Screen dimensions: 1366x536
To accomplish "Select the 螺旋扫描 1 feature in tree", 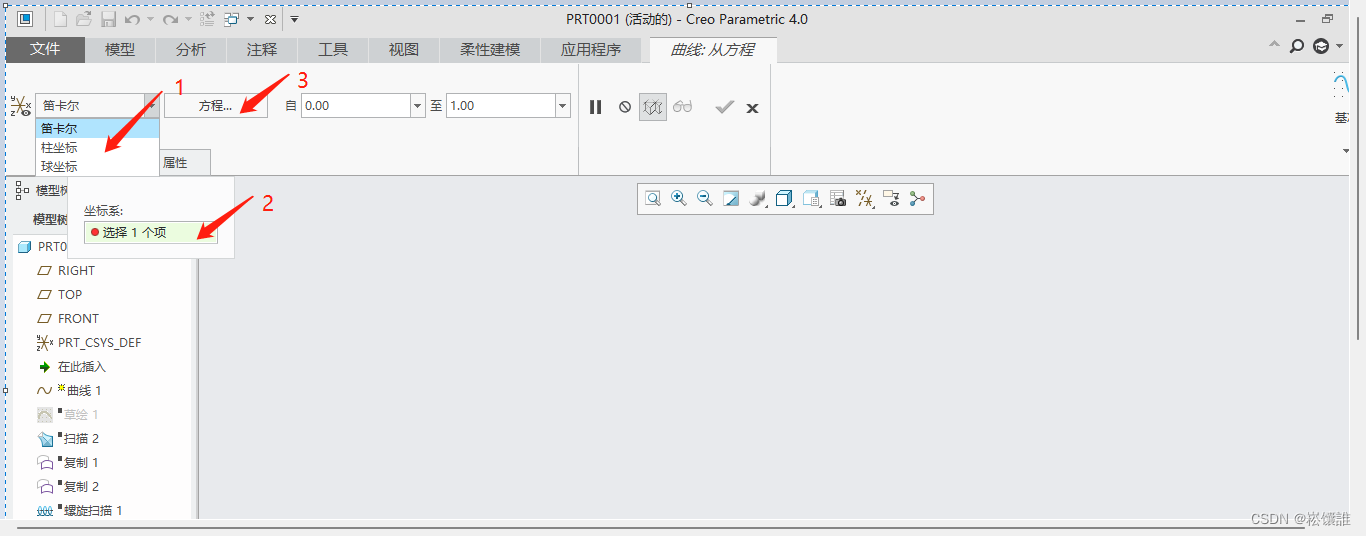I will click(92, 511).
